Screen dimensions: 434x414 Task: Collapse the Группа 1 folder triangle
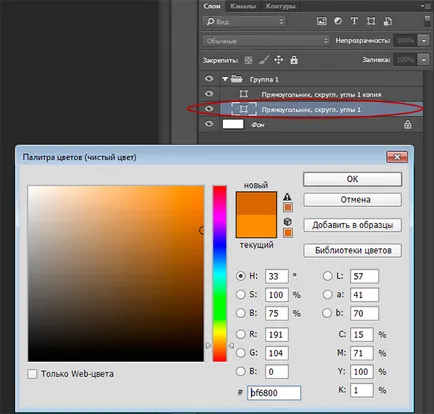[x=225, y=79]
